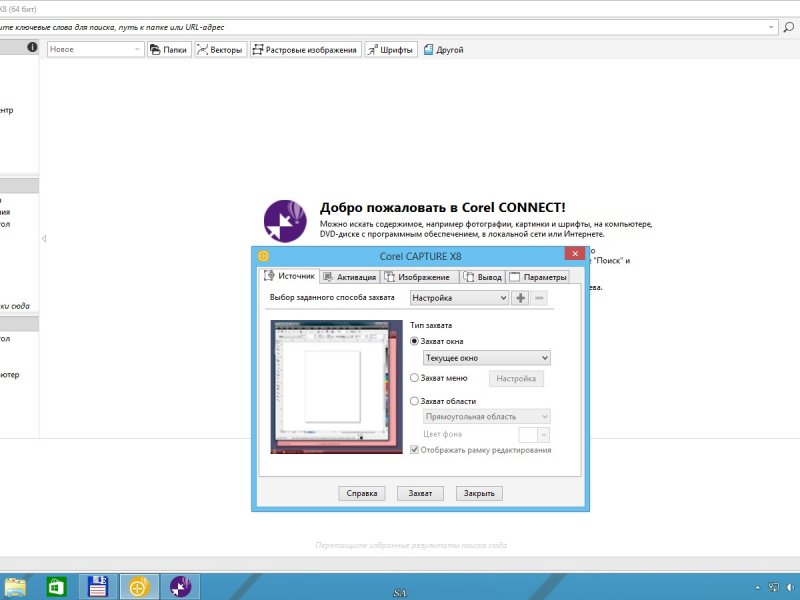The width and height of the screenshot is (800, 600).
Task: Show hidden tray icons arrow
Action: click(757, 588)
